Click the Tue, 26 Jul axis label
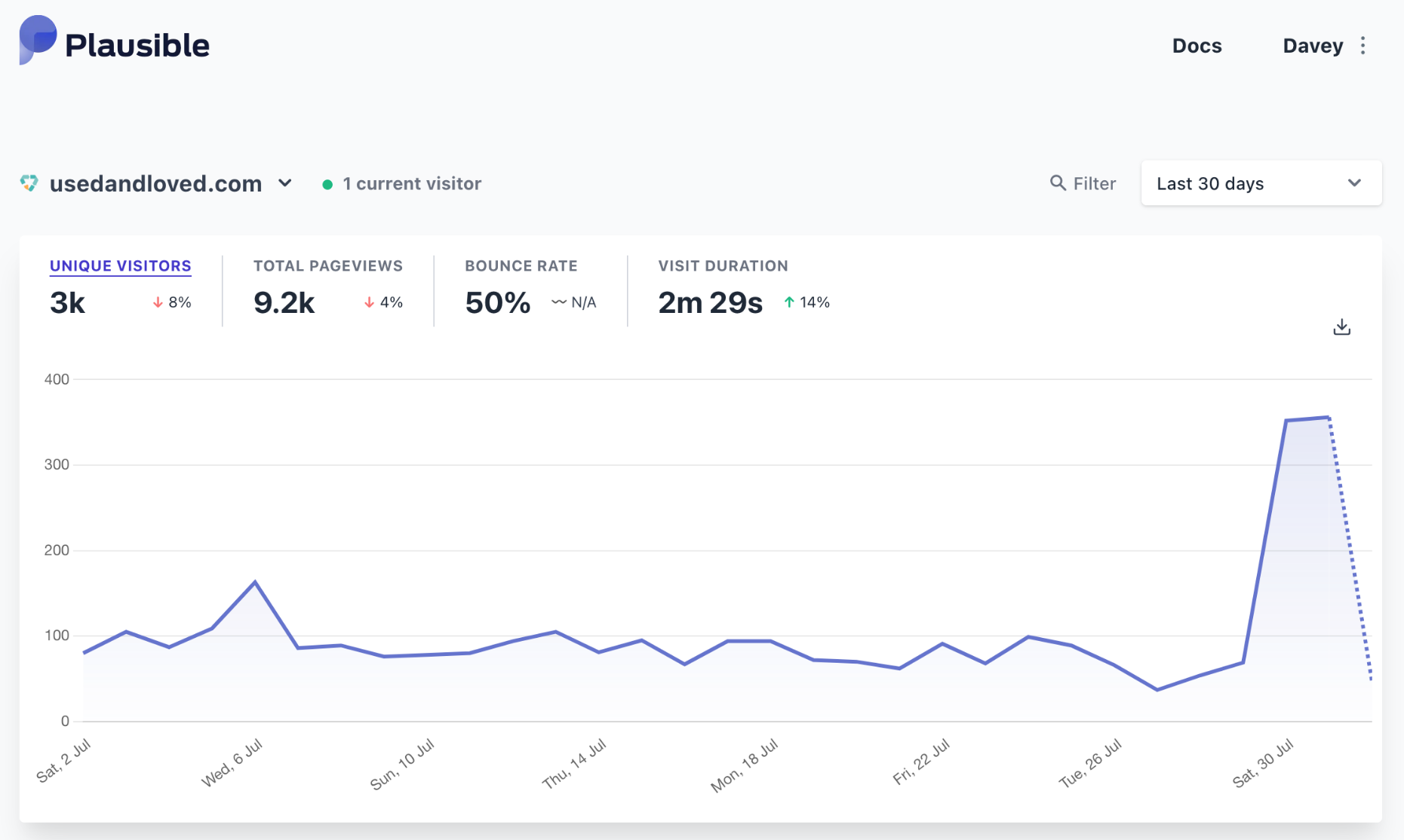 click(x=1090, y=764)
